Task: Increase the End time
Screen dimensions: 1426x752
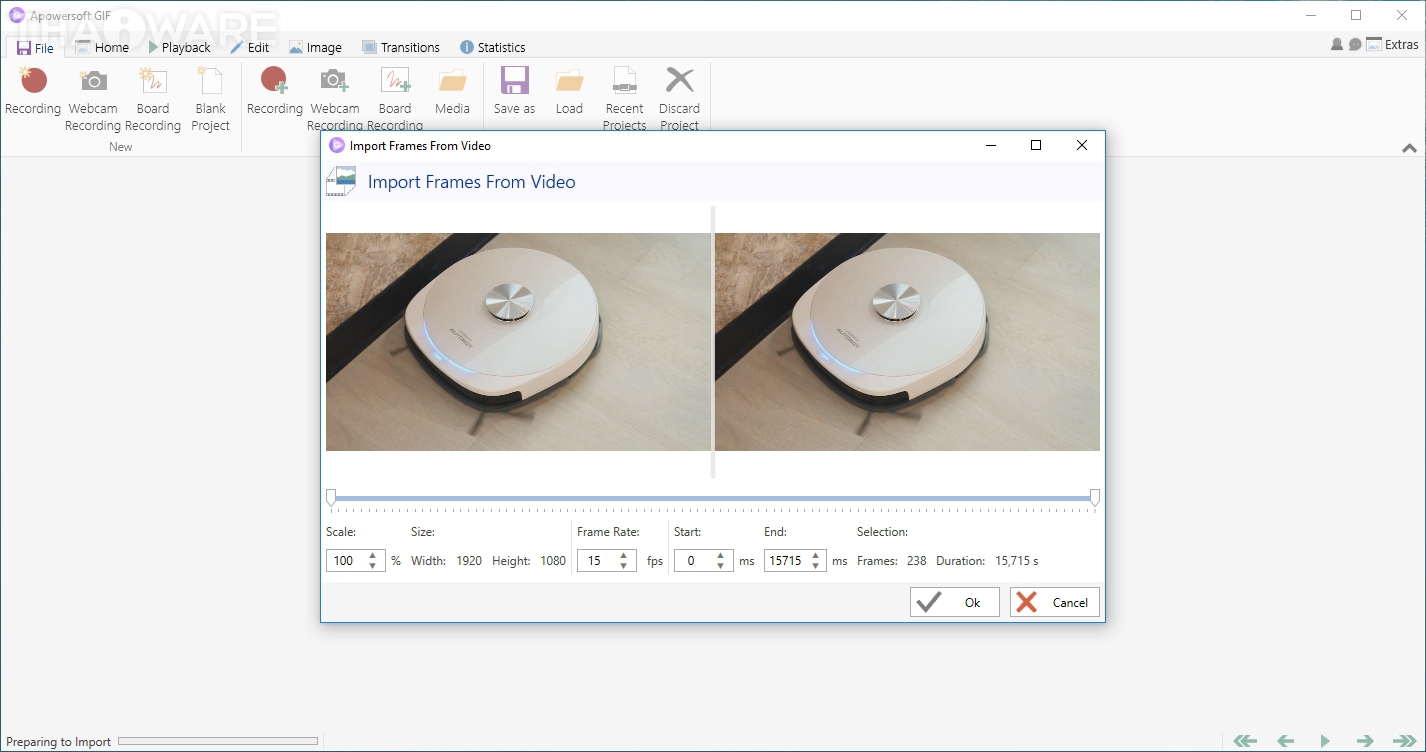Action: pos(816,556)
